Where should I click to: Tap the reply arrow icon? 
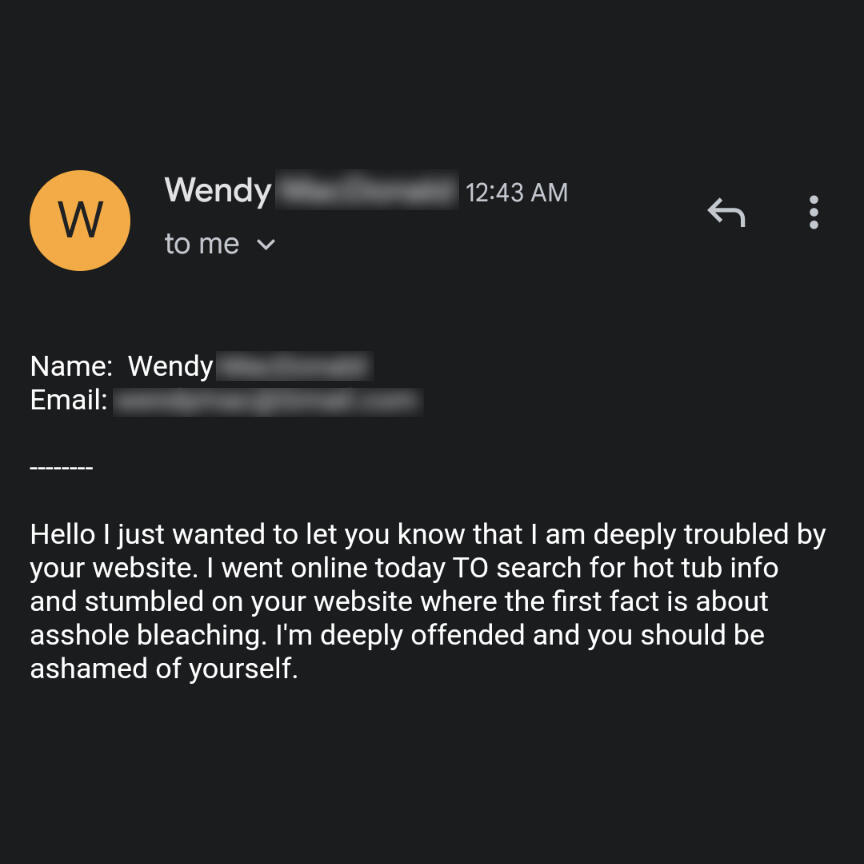(x=726, y=212)
